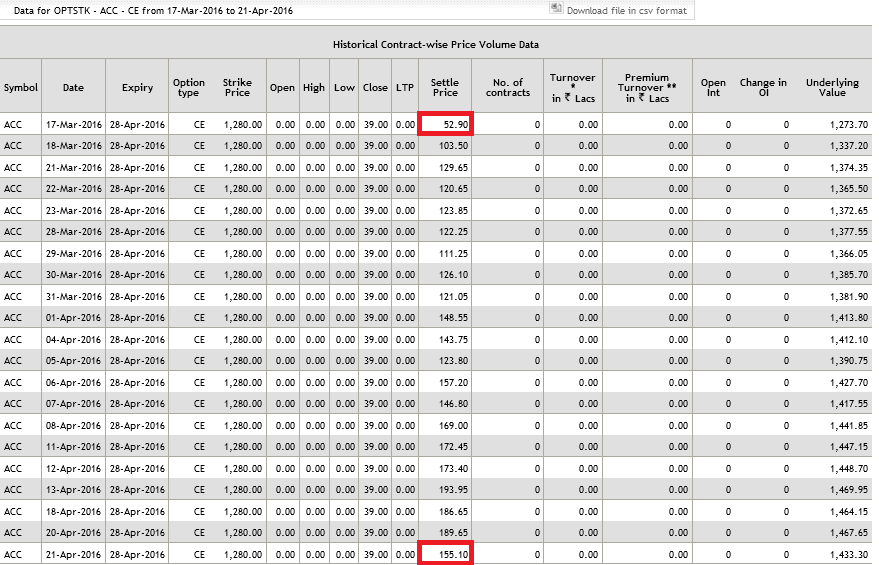The height and width of the screenshot is (565, 879).
Task: Click settle price 52.90
Action: 456,124
